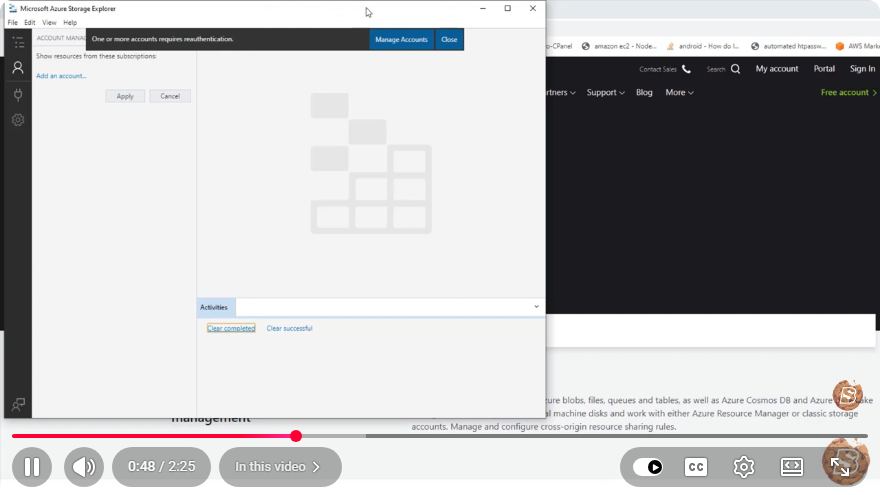
Task: Click Manage Accounts button
Action: [401, 39]
